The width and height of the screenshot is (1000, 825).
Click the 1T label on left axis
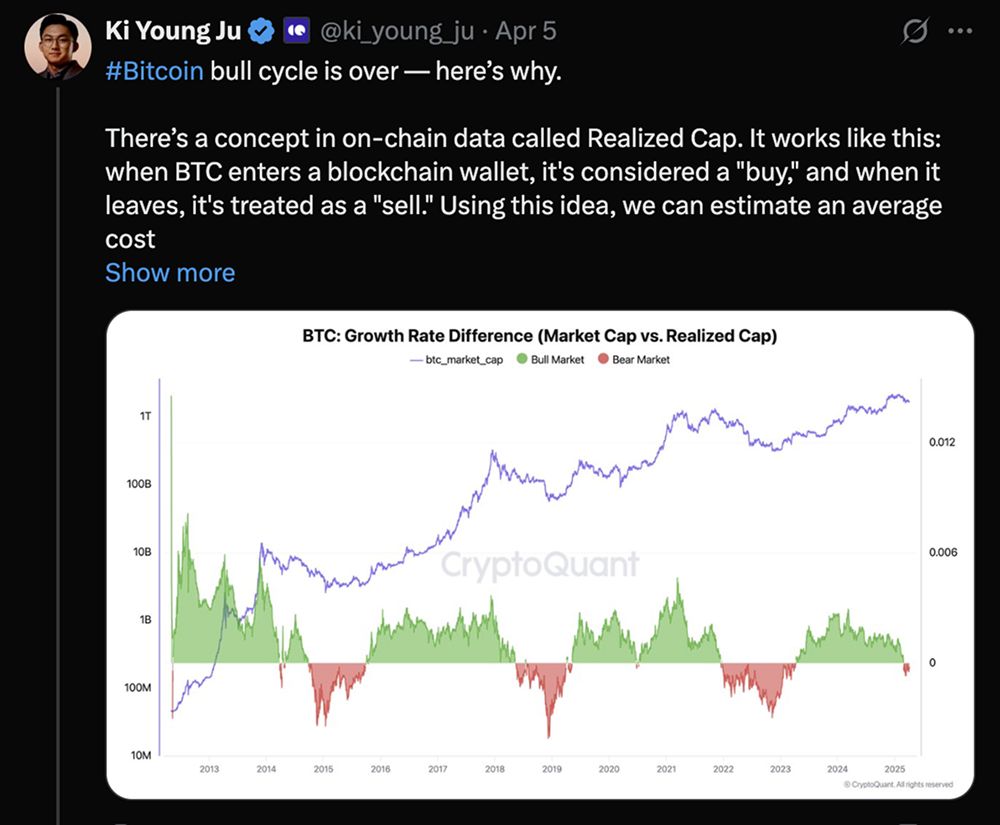pyautogui.click(x=145, y=415)
